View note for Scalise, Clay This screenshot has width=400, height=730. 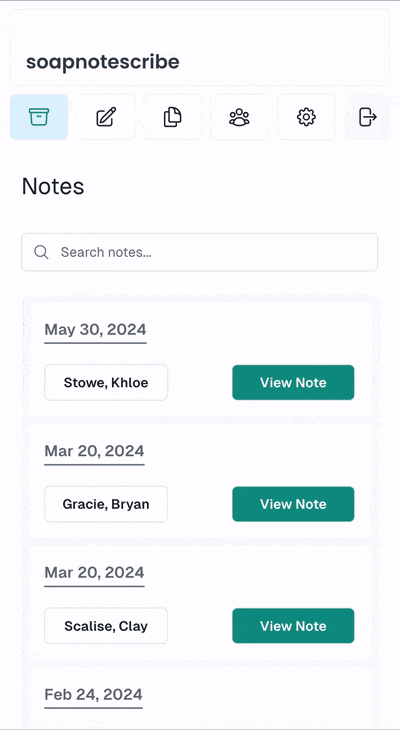[x=293, y=626]
